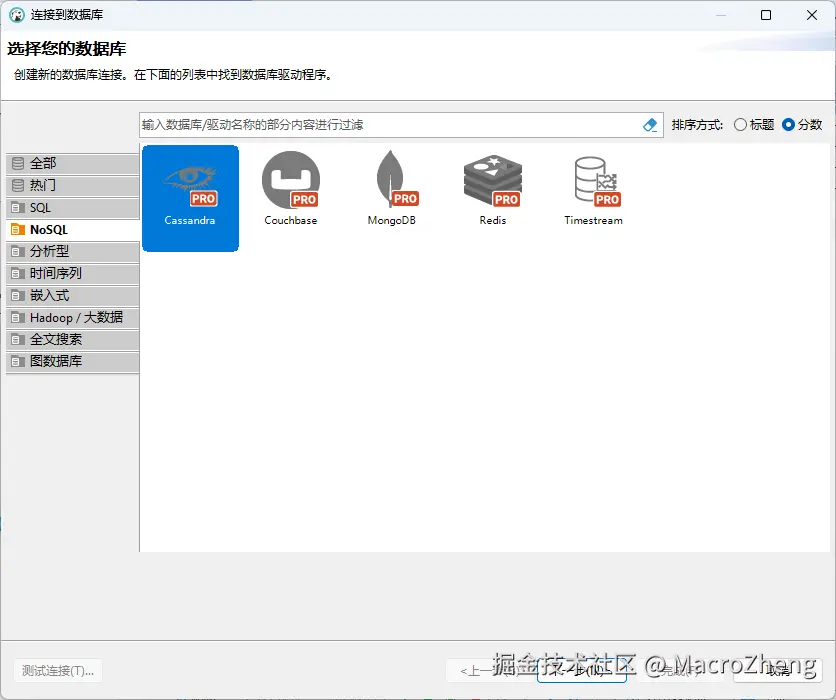
Task: Switch to 全文搜索 category
Action: pyautogui.click(x=73, y=340)
